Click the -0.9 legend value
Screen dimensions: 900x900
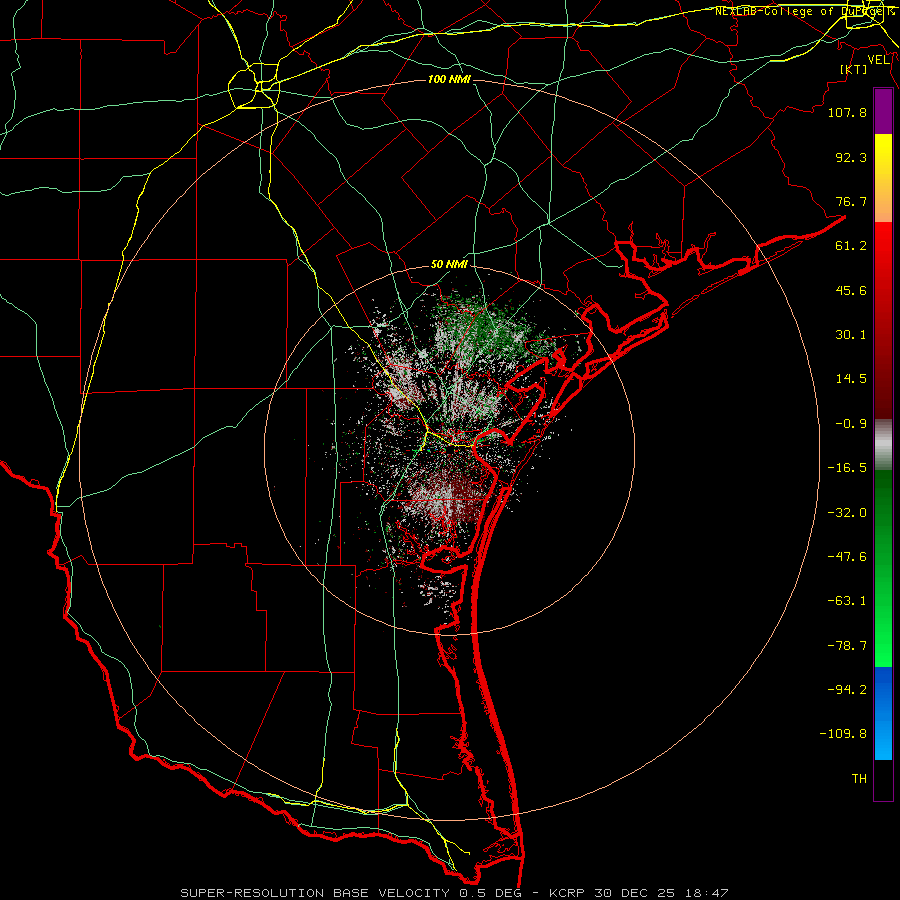click(851, 424)
